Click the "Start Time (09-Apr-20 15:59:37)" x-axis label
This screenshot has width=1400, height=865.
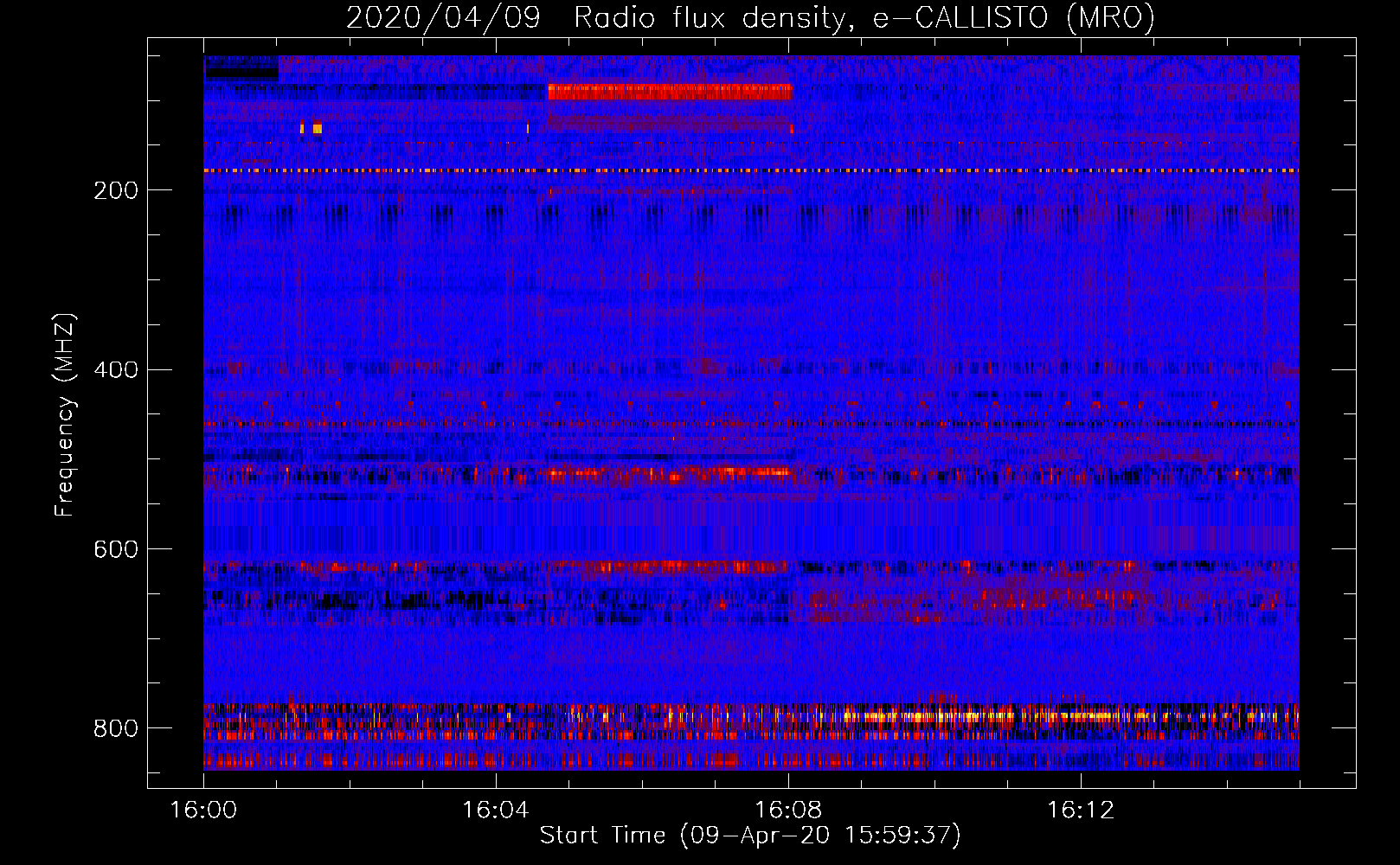tap(750, 836)
